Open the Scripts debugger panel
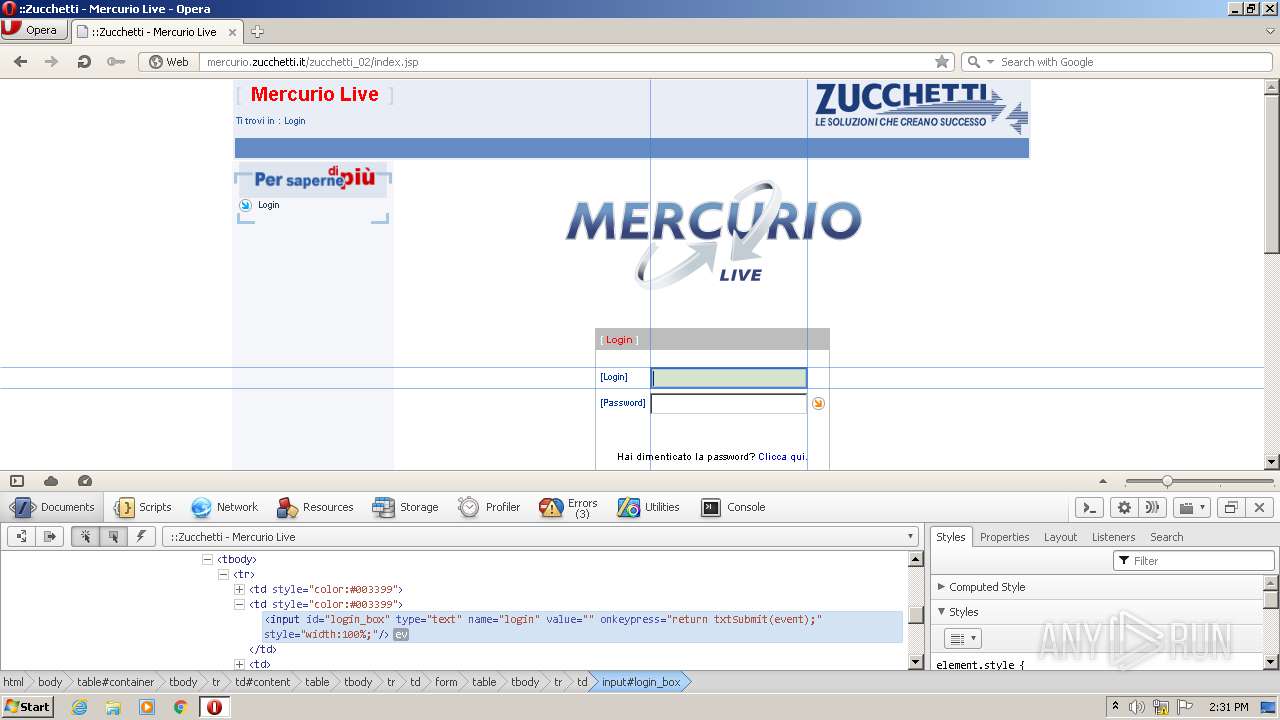 142,507
